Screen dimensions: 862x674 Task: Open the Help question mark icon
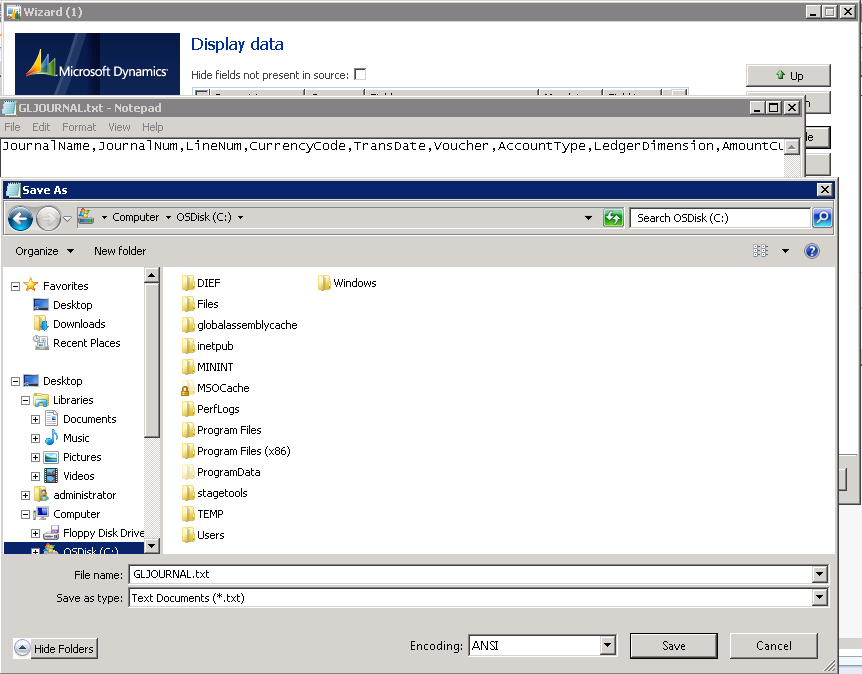pyautogui.click(x=812, y=251)
